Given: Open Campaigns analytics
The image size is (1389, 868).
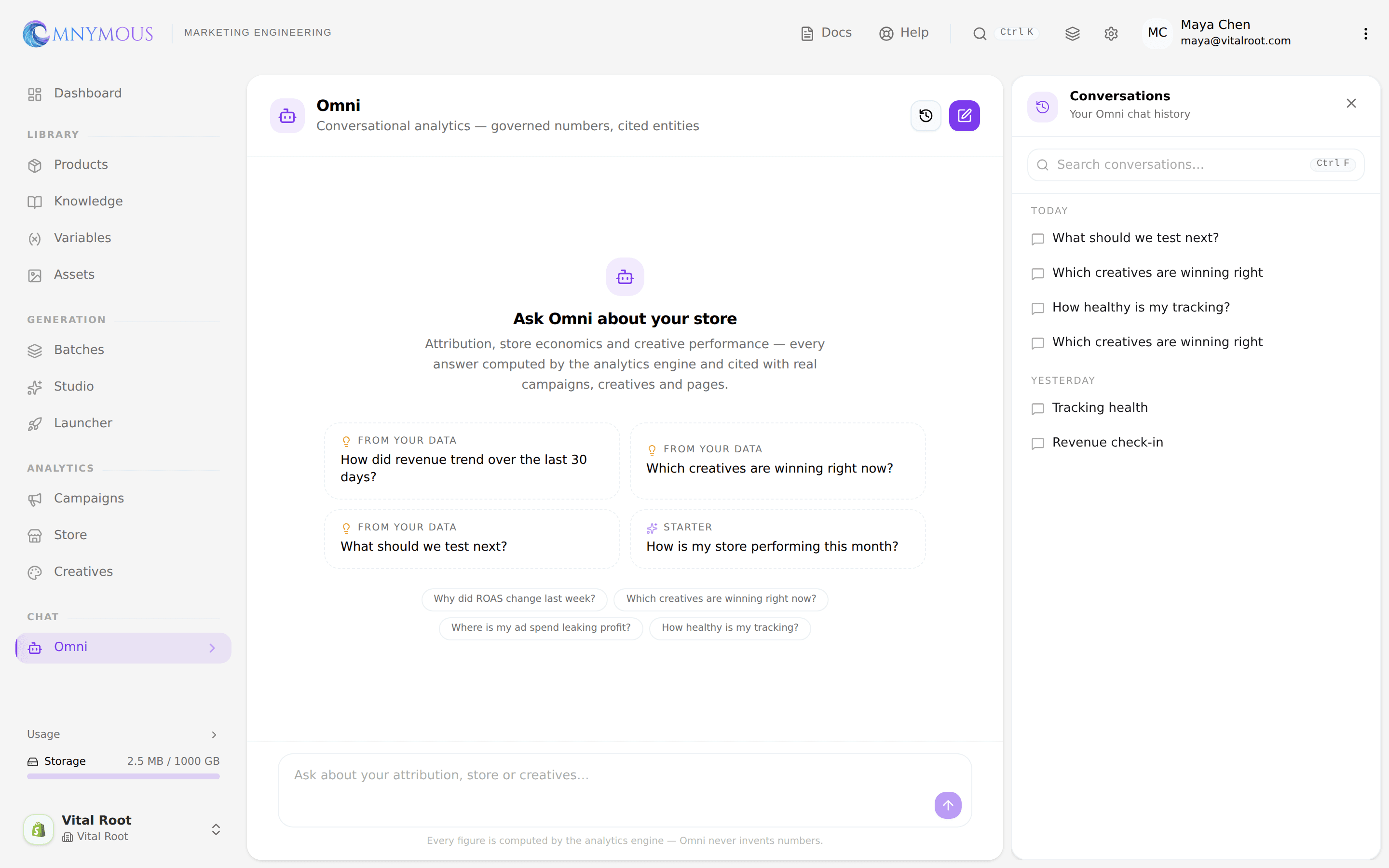Looking at the screenshot, I should [x=123, y=499].
